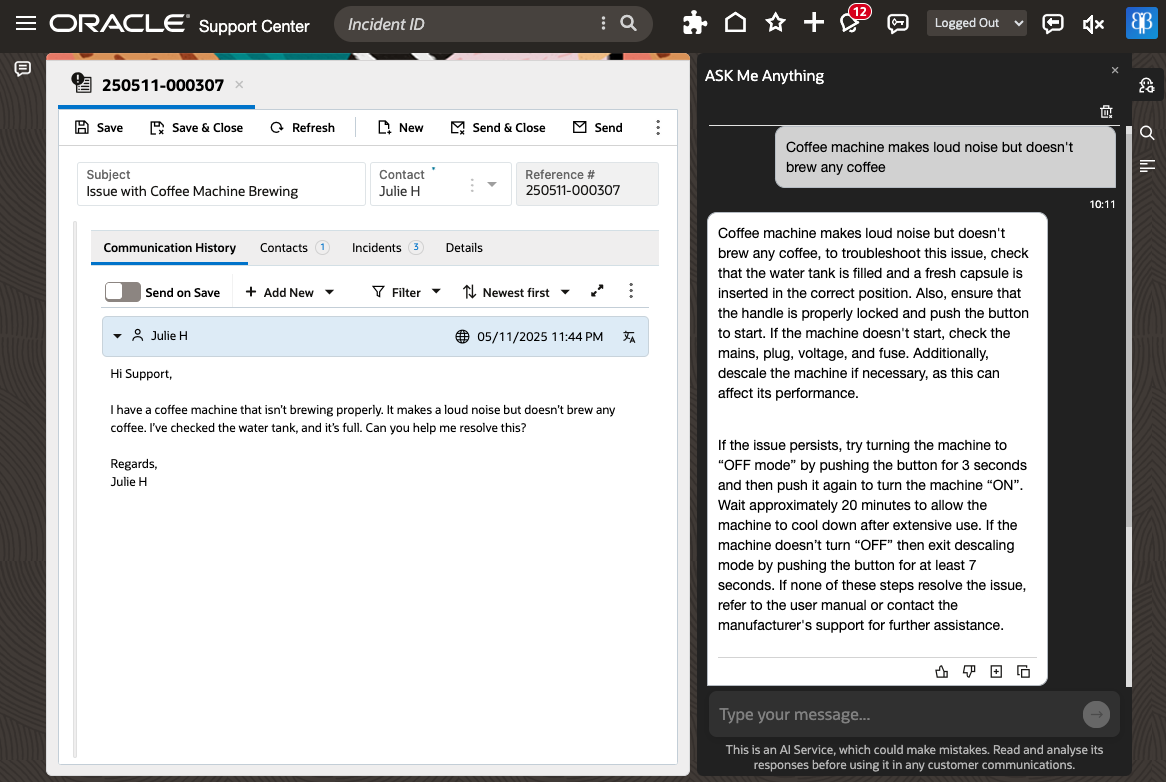Viewport: 1166px width, 782px height.
Task: Click the 10:11 chat timestamp
Action: point(1102,204)
